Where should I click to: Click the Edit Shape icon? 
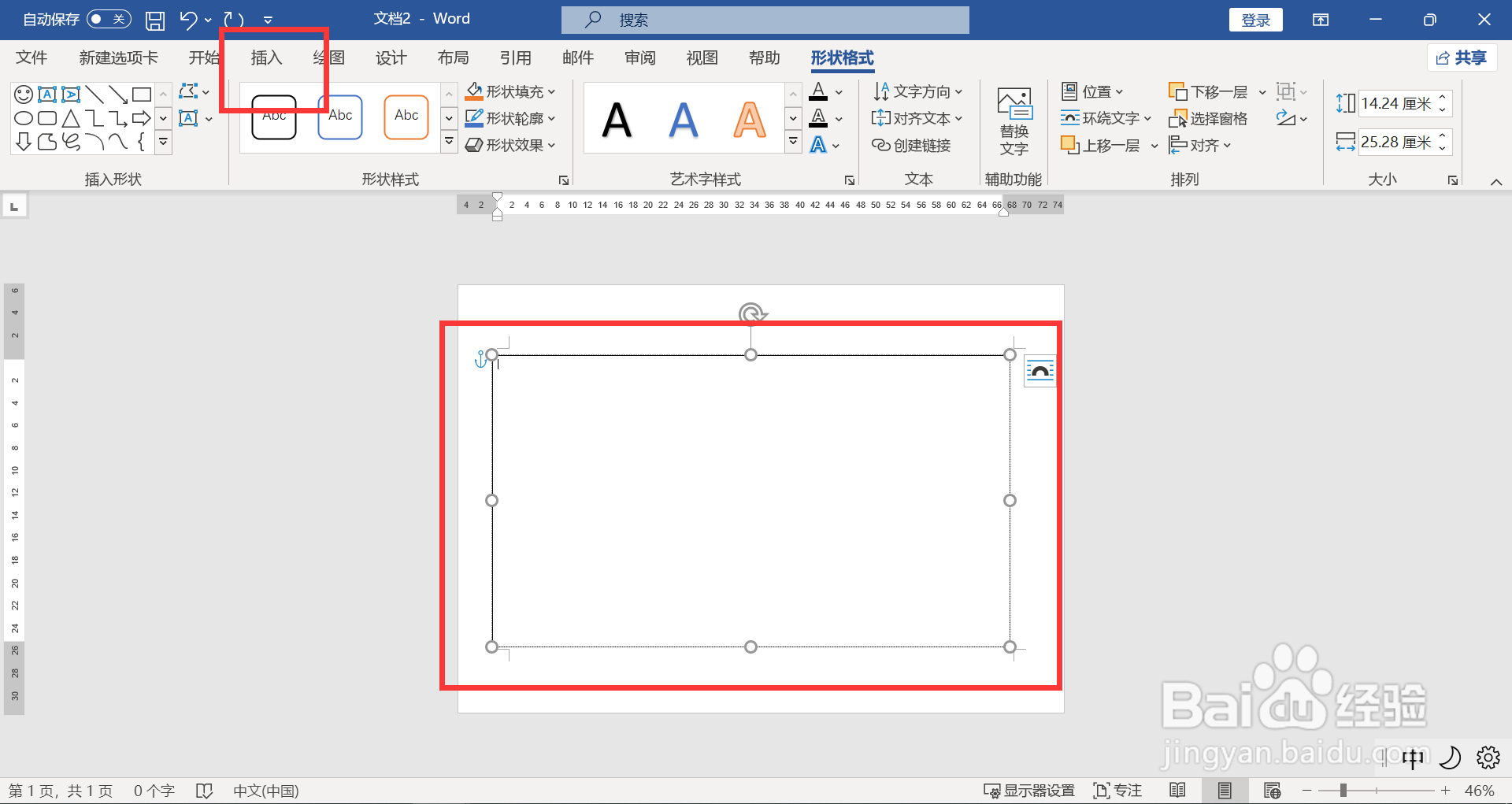pos(187,91)
